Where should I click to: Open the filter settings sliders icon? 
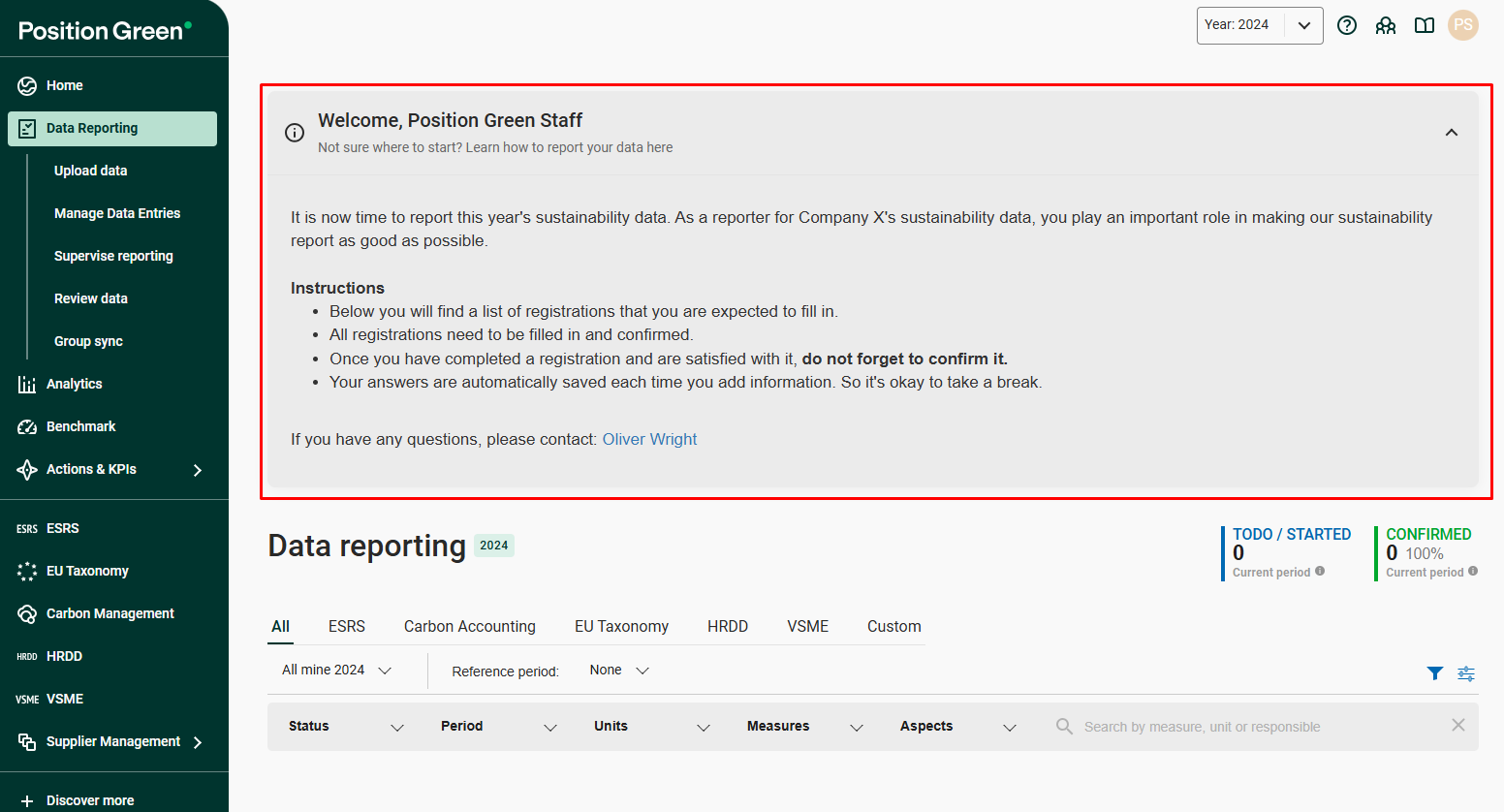pyautogui.click(x=1466, y=673)
